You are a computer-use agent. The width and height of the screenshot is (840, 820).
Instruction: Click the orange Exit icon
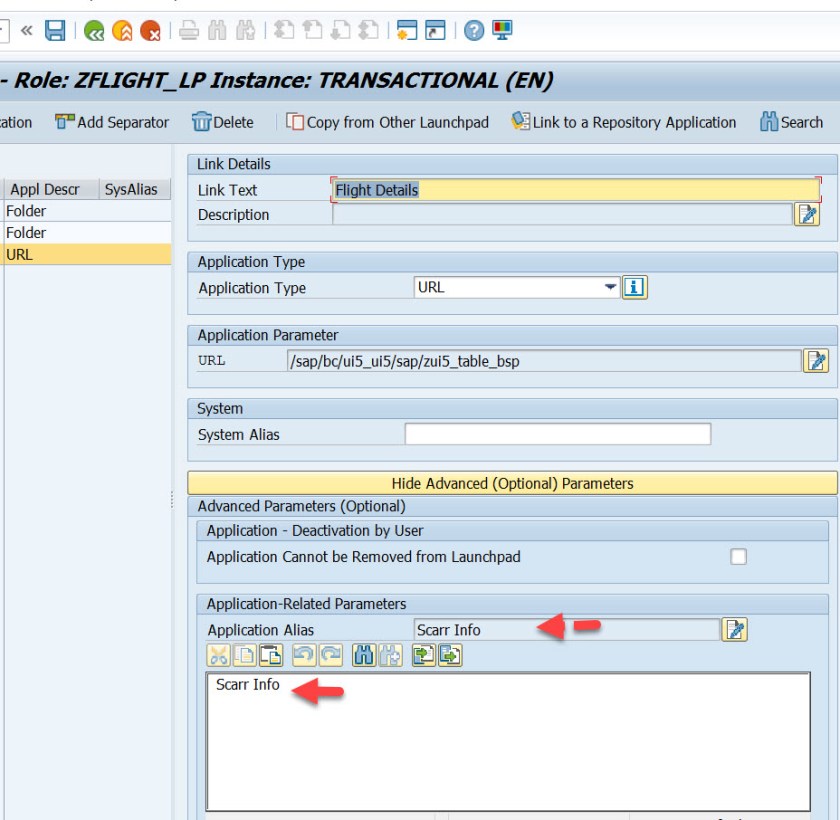pyautogui.click(x=122, y=31)
